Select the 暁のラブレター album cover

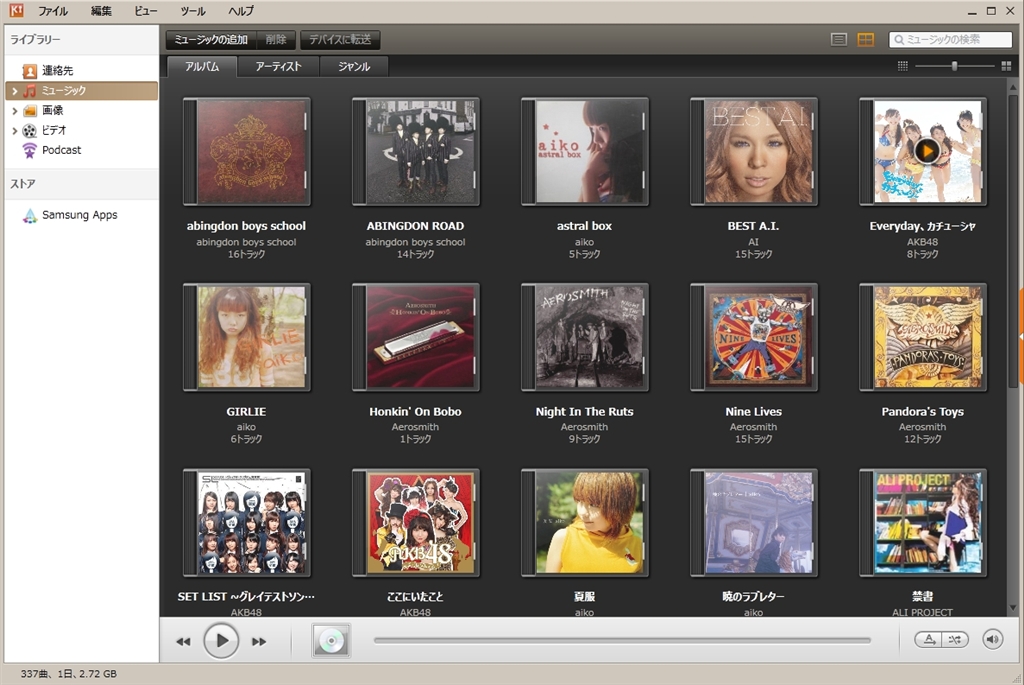tap(754, 522)
